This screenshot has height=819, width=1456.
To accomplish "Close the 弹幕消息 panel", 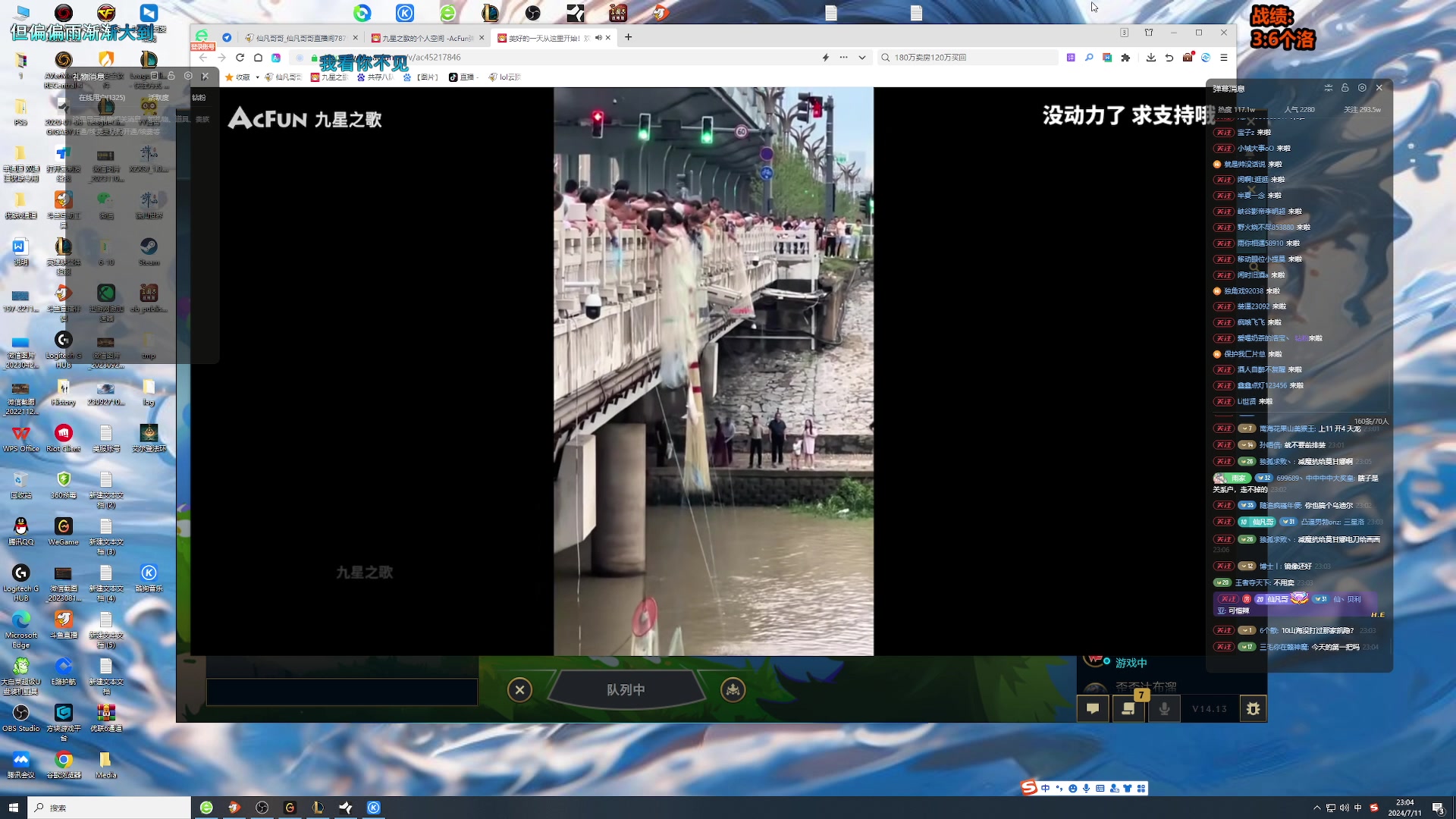I will click(x=1379, y=88).
